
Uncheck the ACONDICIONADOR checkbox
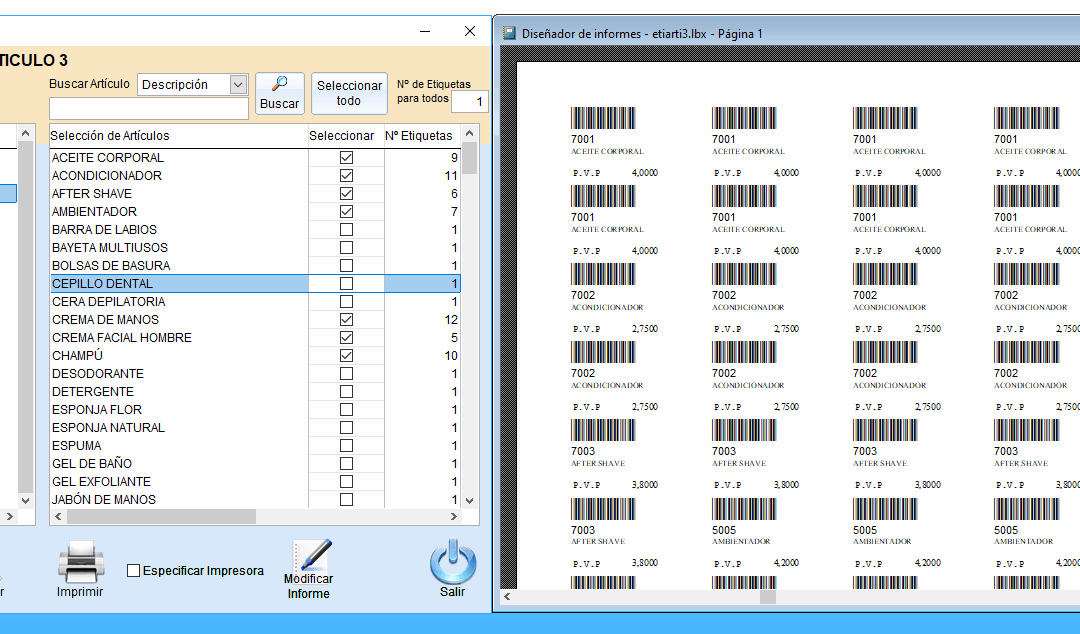tap(346, 176)
